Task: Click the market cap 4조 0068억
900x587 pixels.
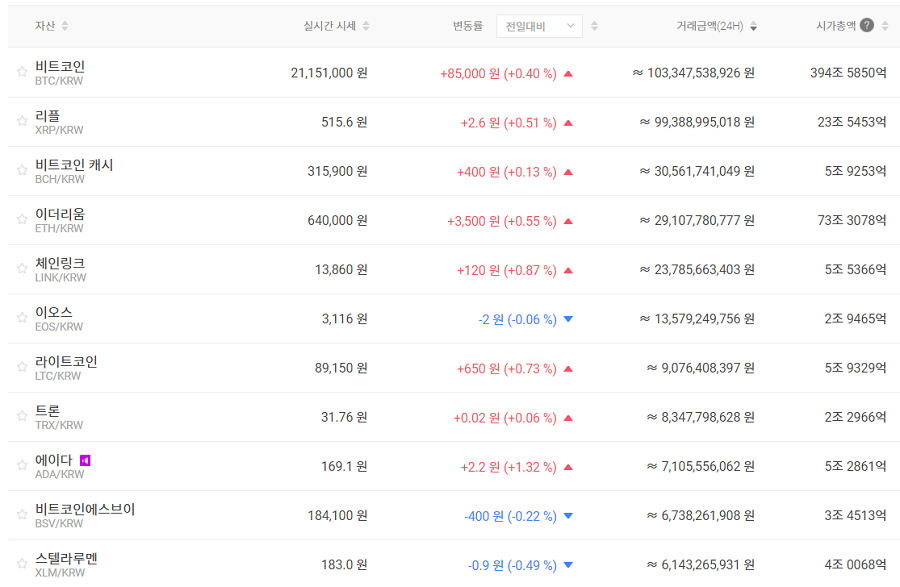Action: pyautogui.click(x=856, y=565)
